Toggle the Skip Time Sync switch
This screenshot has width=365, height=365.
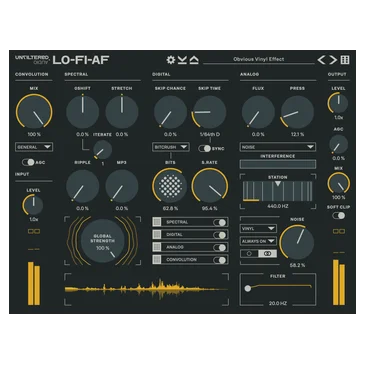204,148
